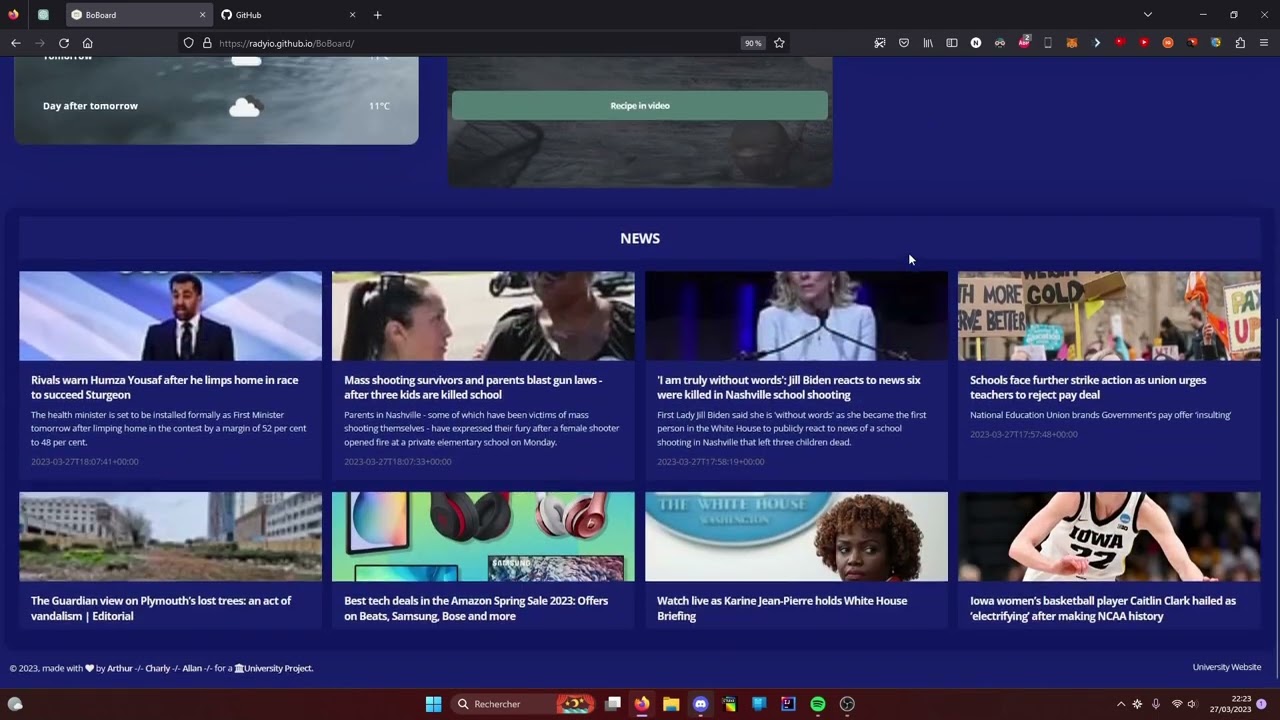Open the screenshot scissors tool in toolbar
1280x720 pixels.
click(x=880, y=43)
